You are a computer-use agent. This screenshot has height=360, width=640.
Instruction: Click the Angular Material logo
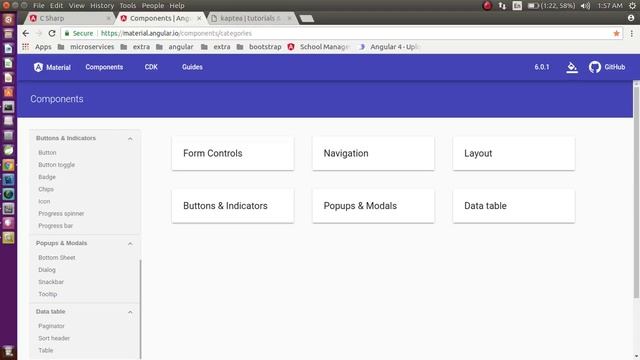38,67
